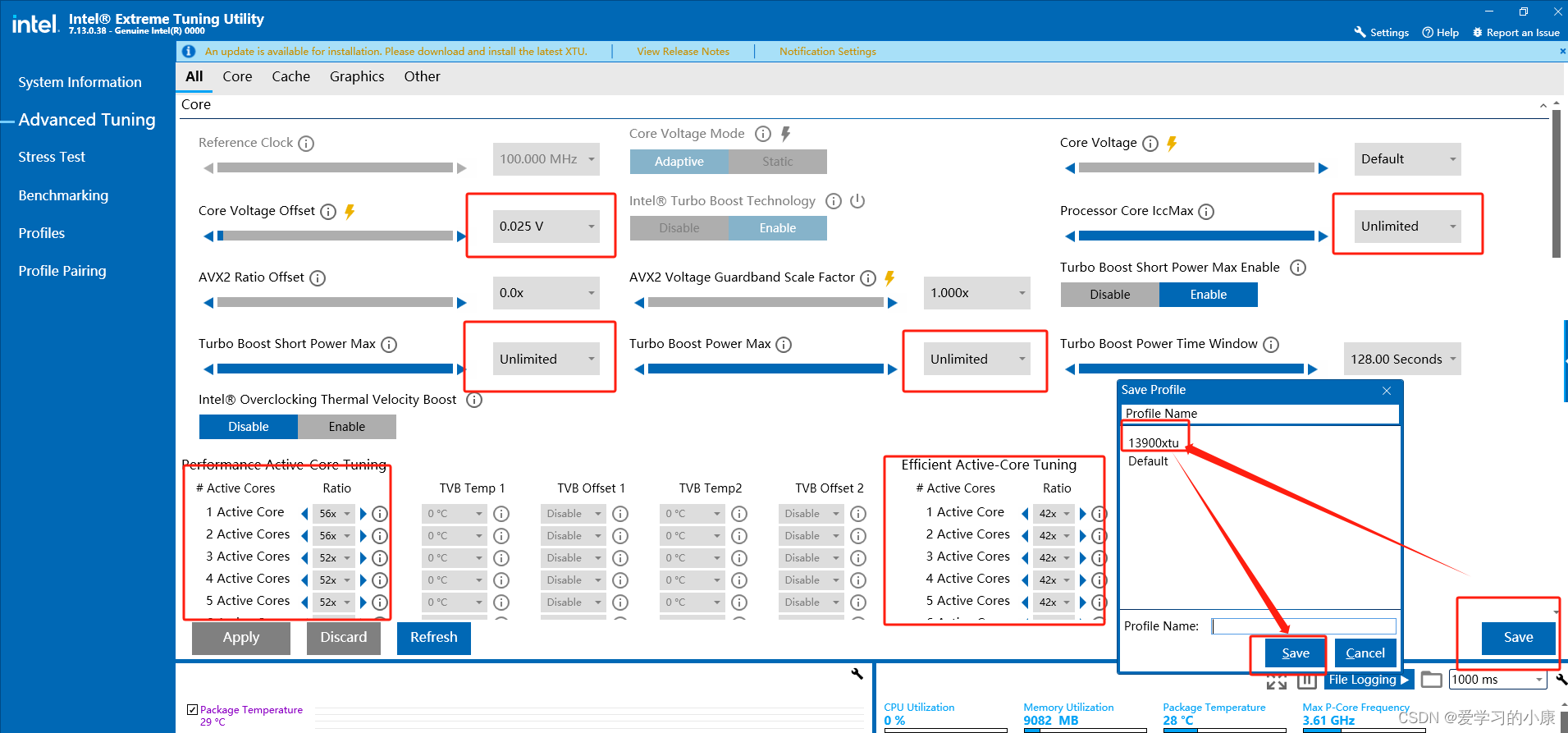The width and height of the screenshot is (1568, 733).
Task: Click the Processor Core IccMax info icon
Action: (1206, 212)
